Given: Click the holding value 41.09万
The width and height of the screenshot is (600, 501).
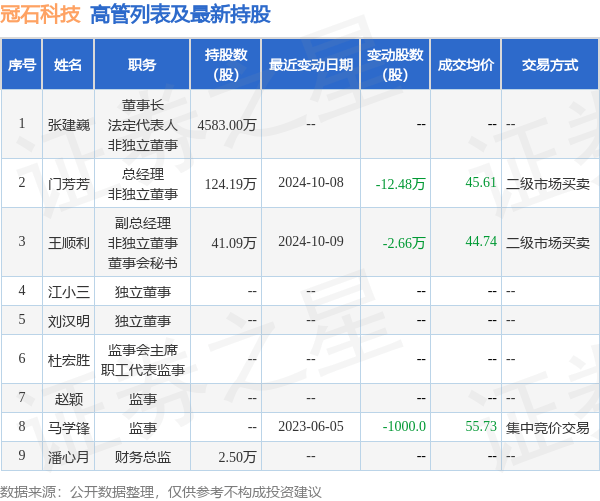Looking at the screenshot, I should (x=234, y=243).
